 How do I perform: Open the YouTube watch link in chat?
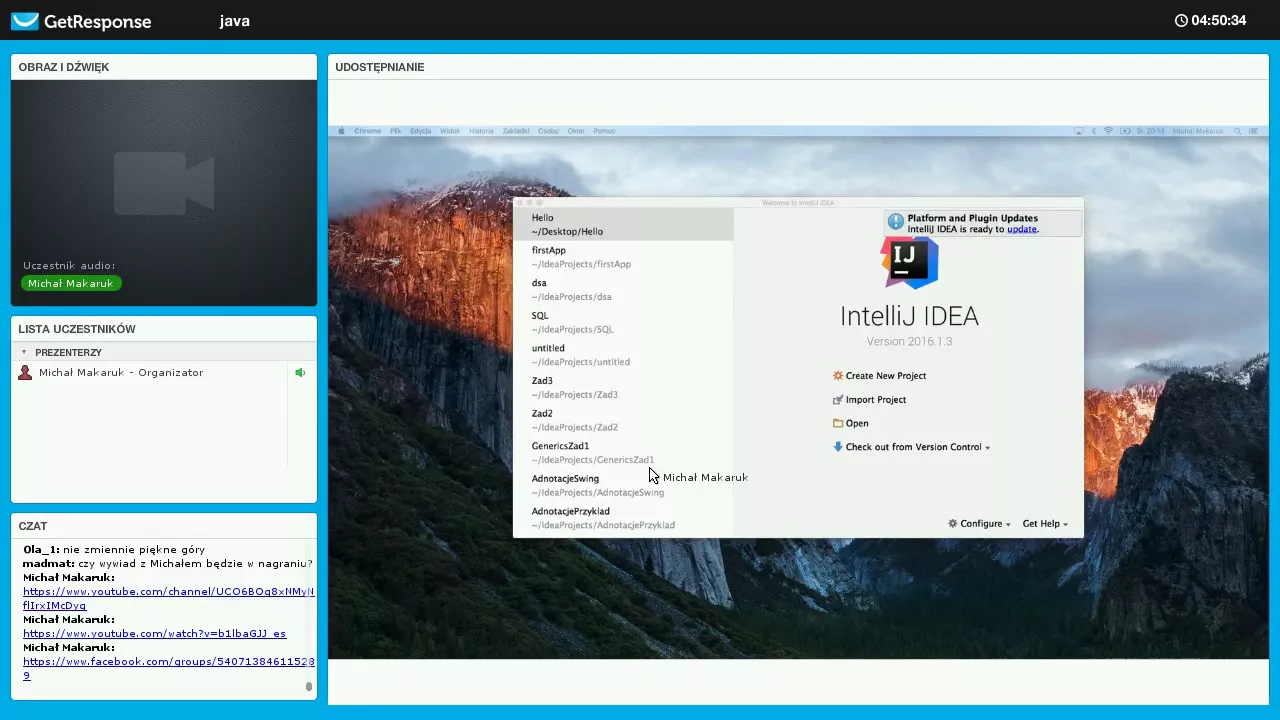pyautogui.click(x=154, y=634)
